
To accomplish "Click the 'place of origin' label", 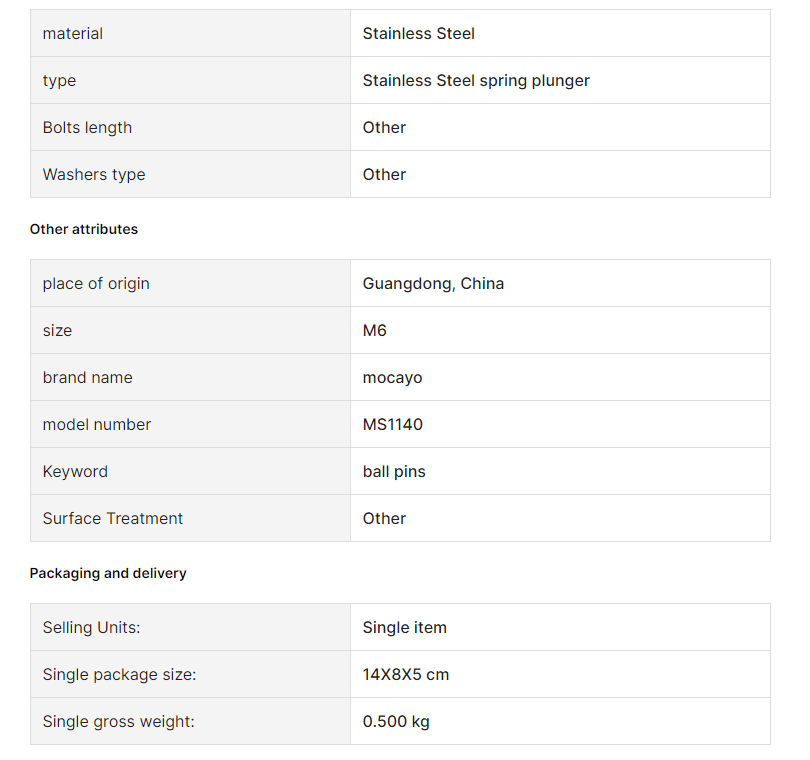I will [96, 284].
